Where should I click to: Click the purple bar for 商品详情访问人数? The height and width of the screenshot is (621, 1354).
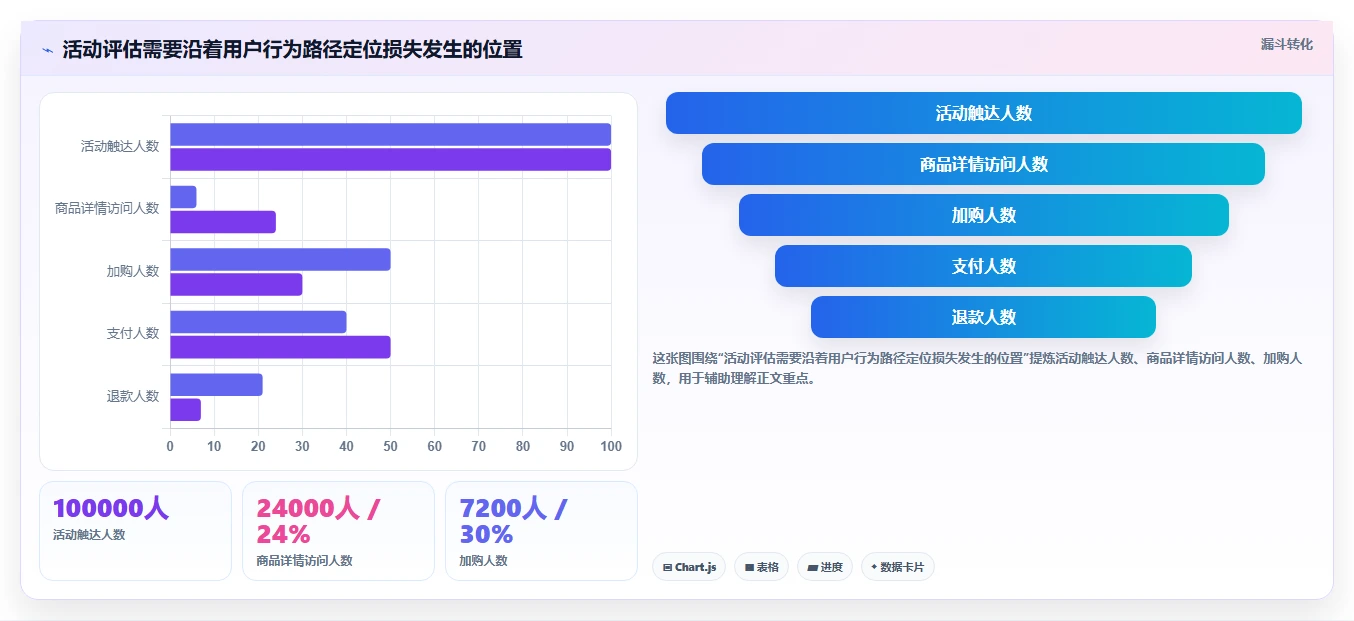click(223, 222)
